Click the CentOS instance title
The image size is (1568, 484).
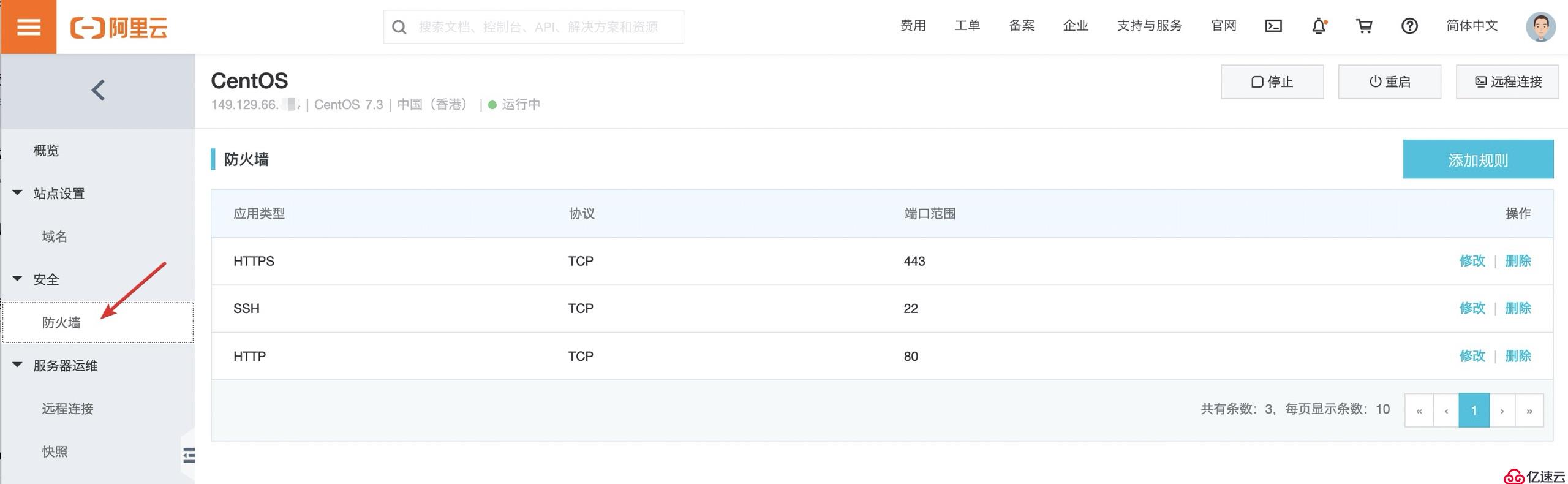coord(249,80)
